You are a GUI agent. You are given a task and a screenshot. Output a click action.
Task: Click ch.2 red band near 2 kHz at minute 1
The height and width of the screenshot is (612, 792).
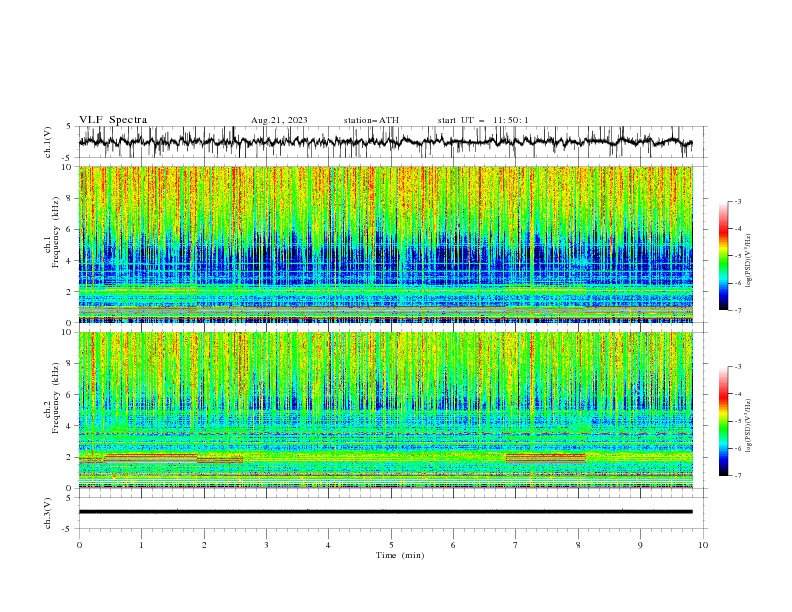[x=151, y=456]
